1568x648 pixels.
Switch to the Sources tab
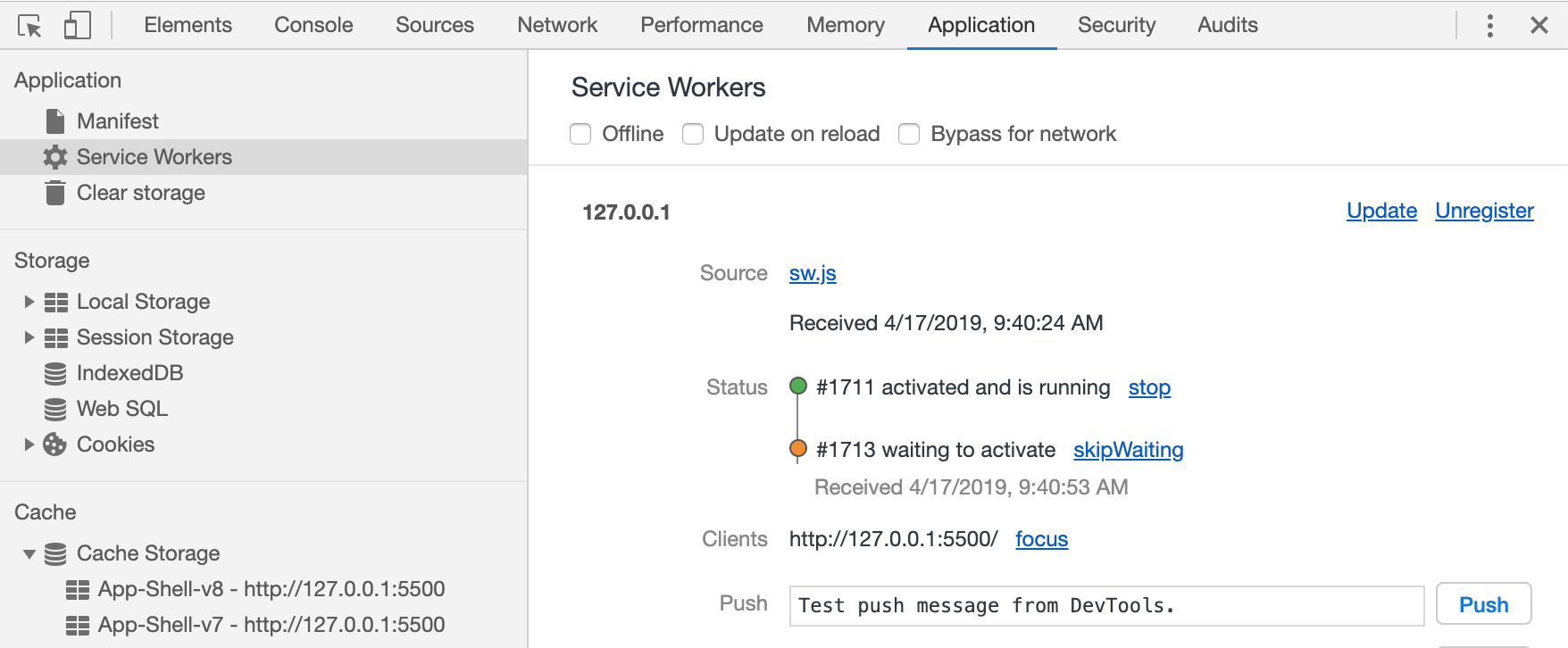click(435, 25)
